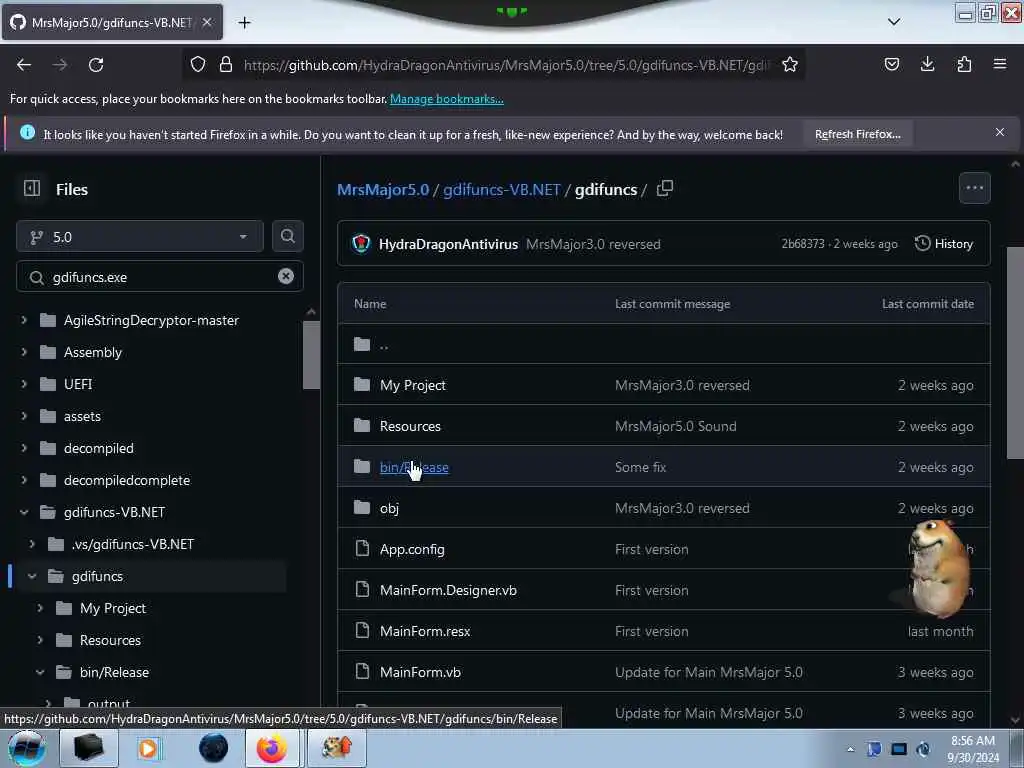Open the media player taskbar icon
The height and width of the screenshot is (768, 1024).
click(148, 748)
